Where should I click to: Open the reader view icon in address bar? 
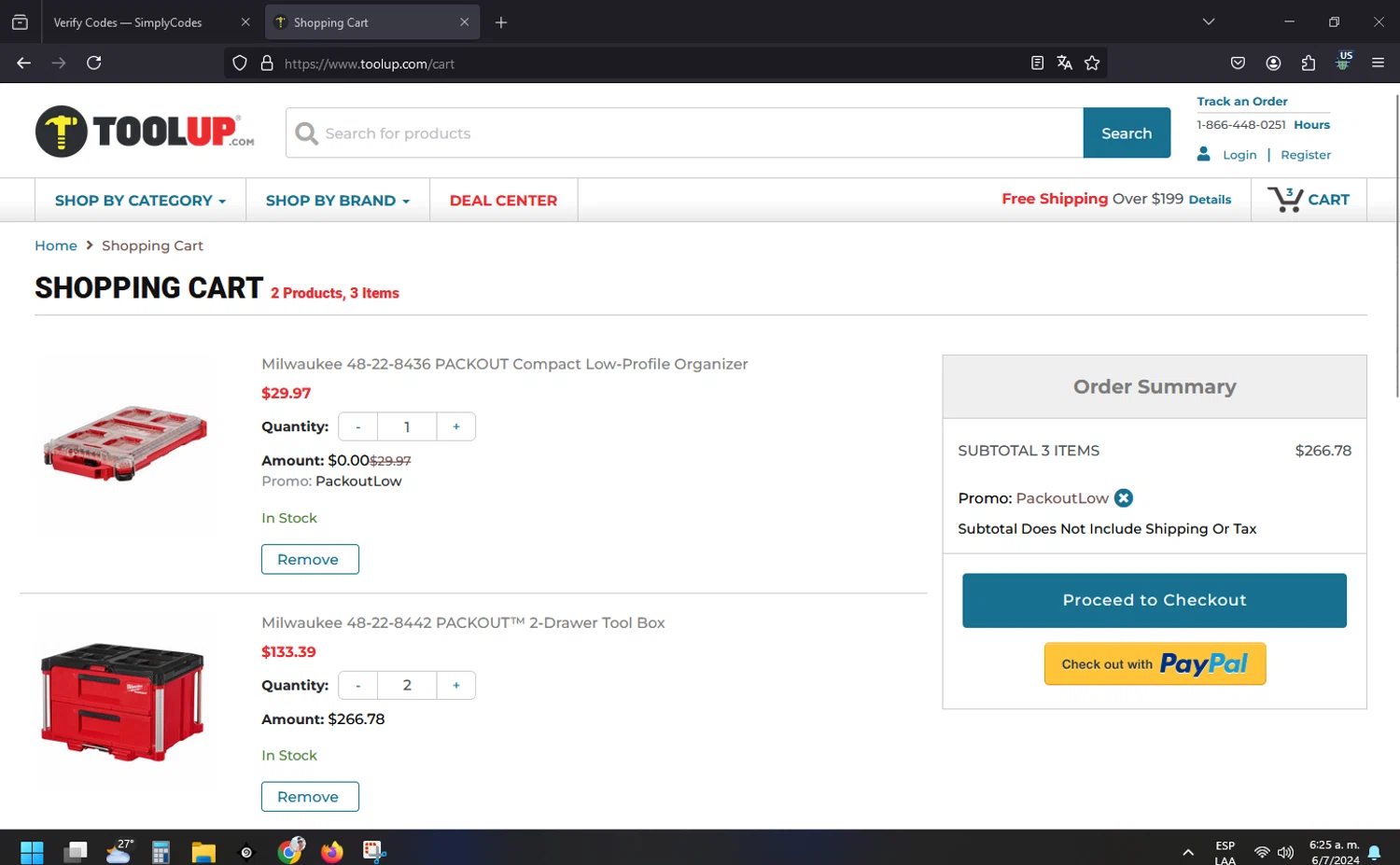pyautogui.click(x=1037, y=63)
